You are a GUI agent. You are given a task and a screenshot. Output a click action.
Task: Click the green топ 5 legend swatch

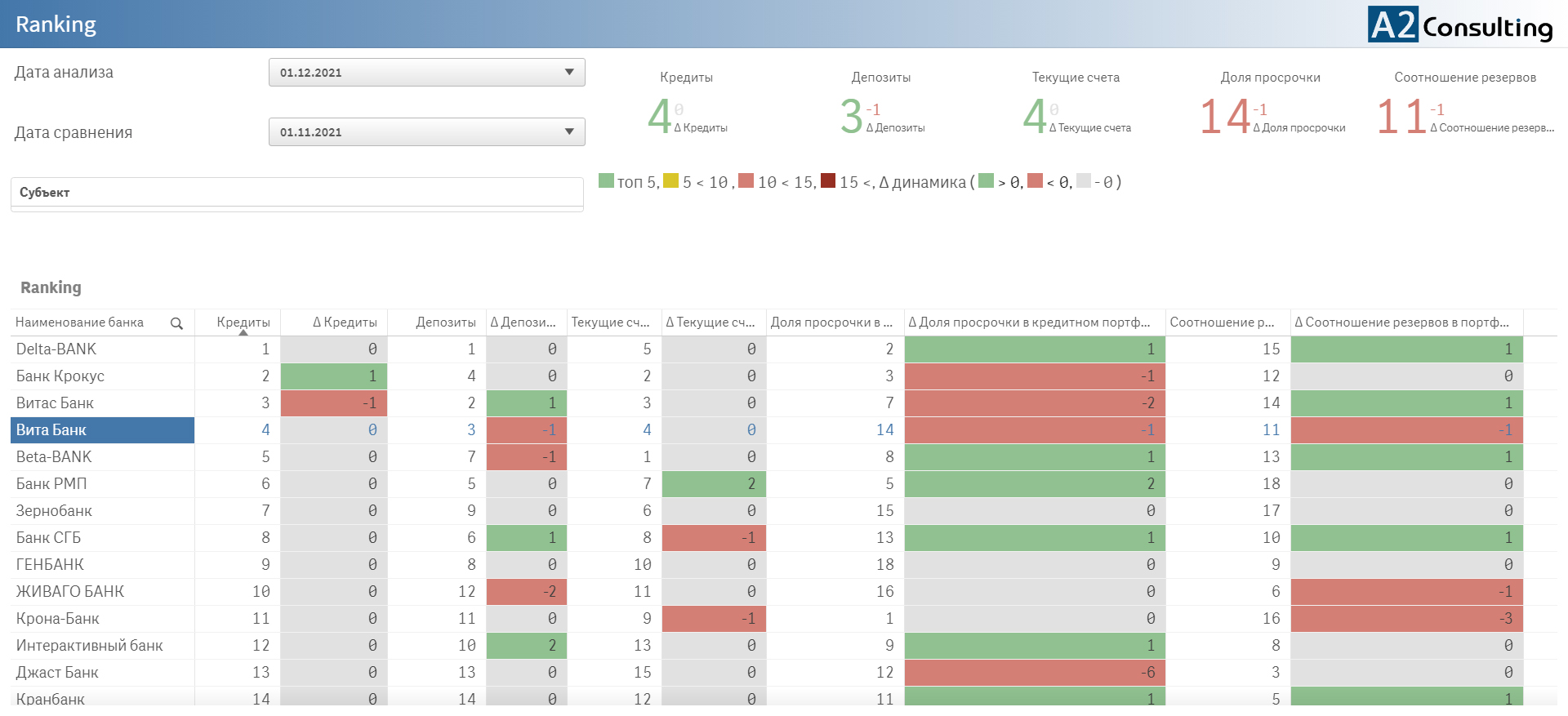(x=606, y=181)
